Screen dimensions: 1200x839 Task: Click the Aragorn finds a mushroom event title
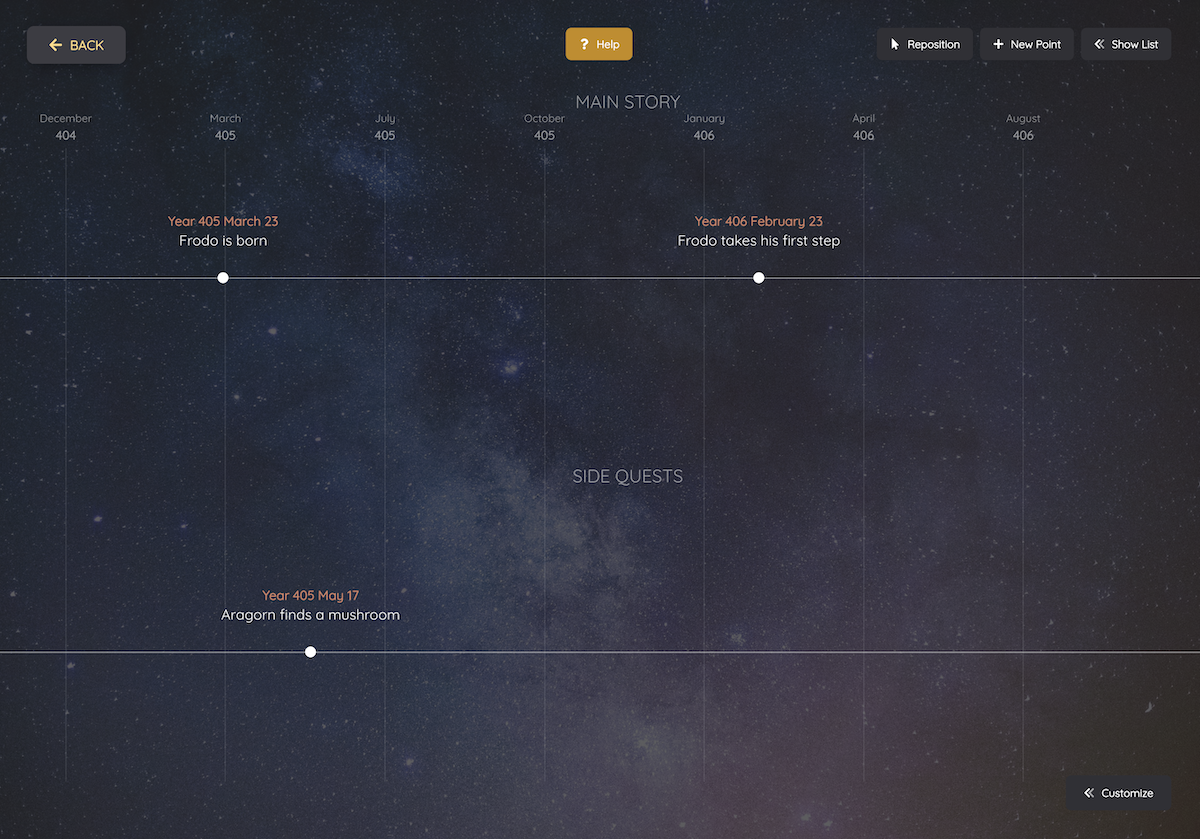310,614
